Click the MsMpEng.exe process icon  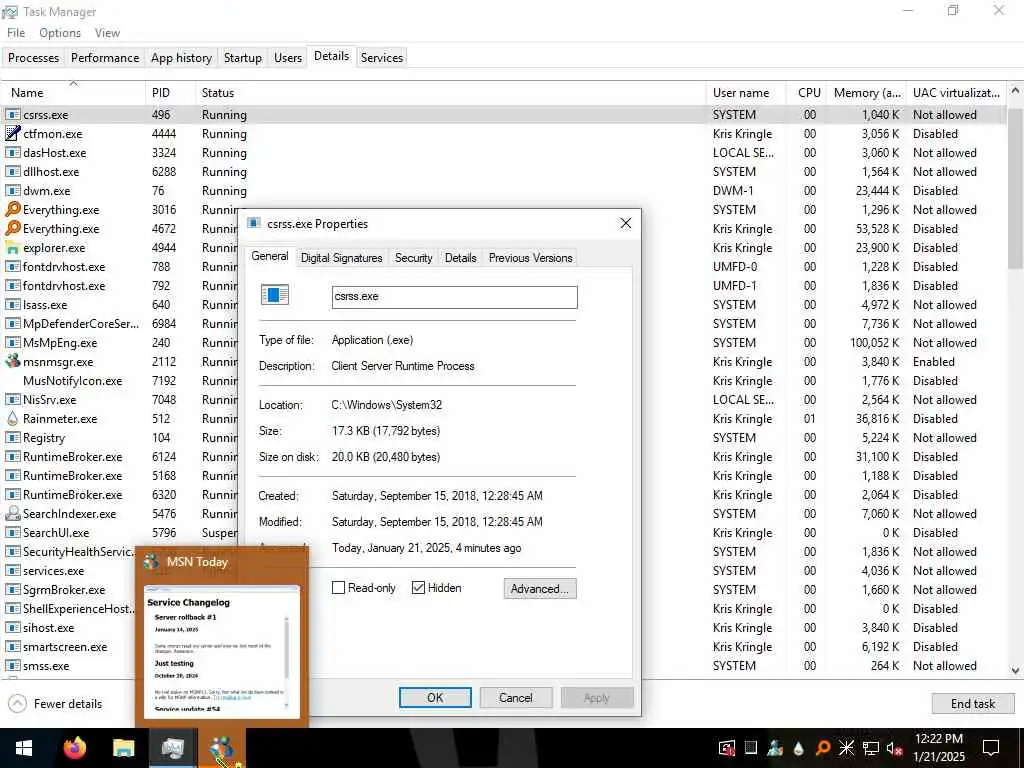point(12,342)
